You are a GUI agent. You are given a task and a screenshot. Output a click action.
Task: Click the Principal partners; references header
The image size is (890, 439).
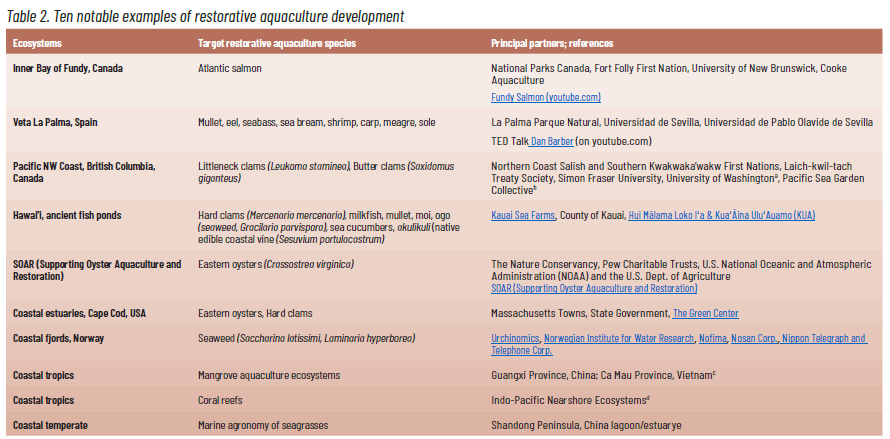click(552, 43)
